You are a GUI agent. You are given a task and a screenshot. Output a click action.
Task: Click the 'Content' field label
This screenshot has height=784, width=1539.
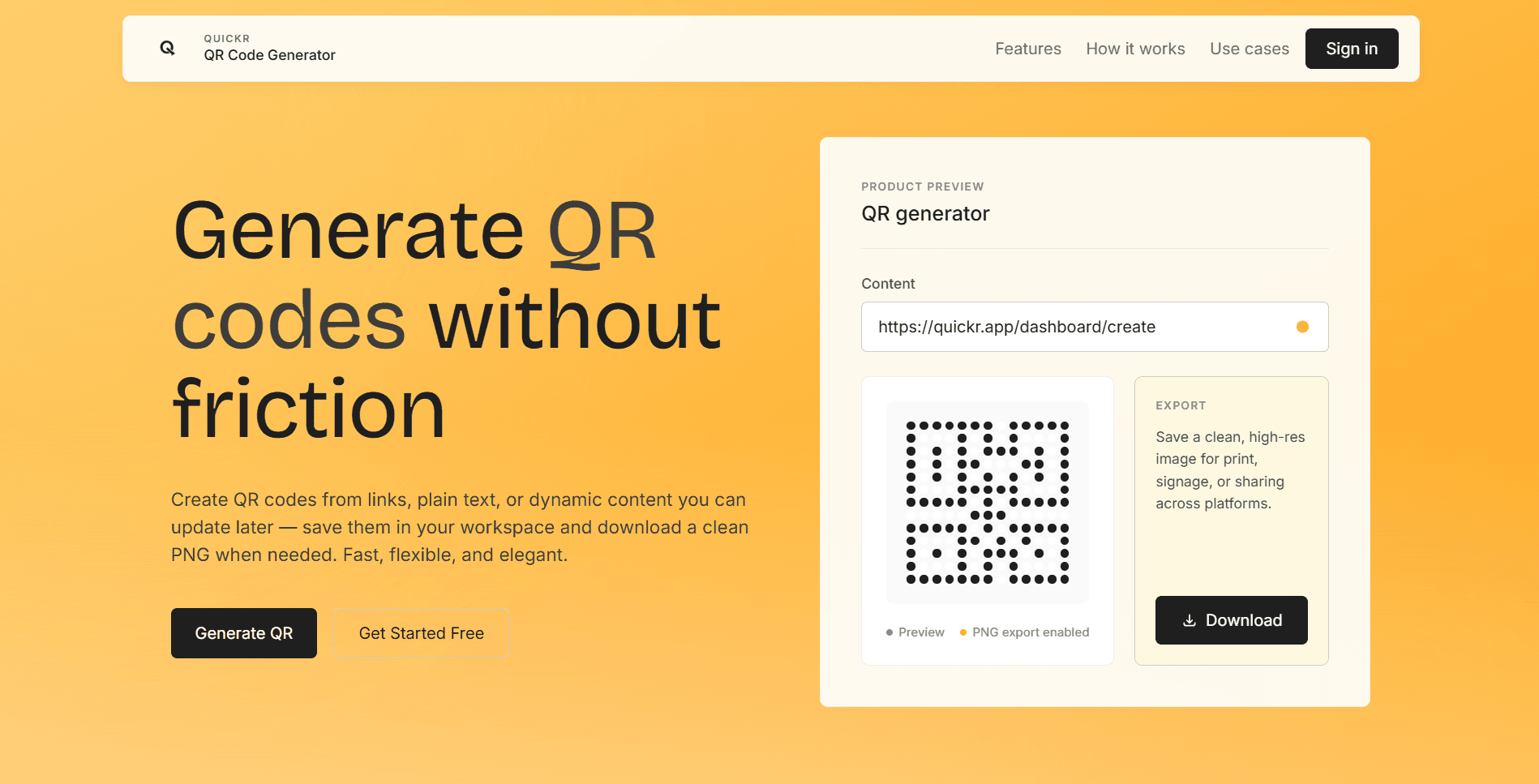tap(888, 284)
